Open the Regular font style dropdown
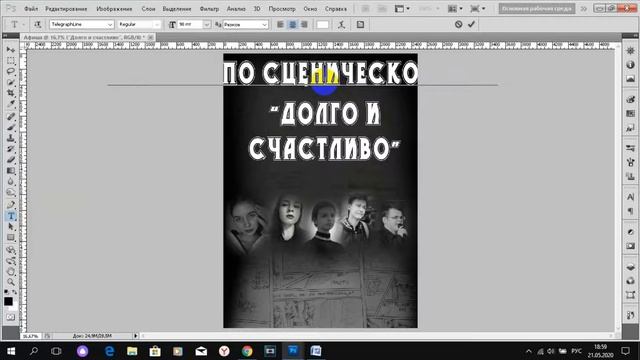 (157, 25)
